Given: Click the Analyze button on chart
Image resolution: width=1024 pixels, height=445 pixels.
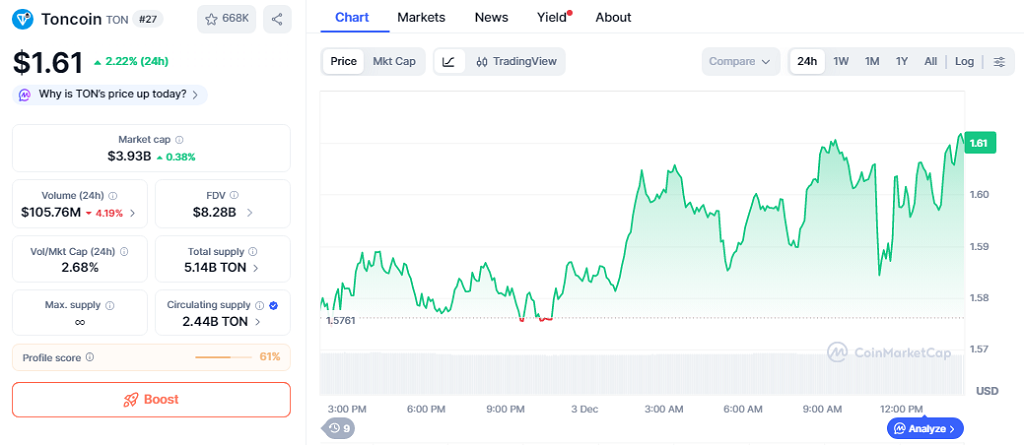Looking at the screenshot, I should point(925,428).
